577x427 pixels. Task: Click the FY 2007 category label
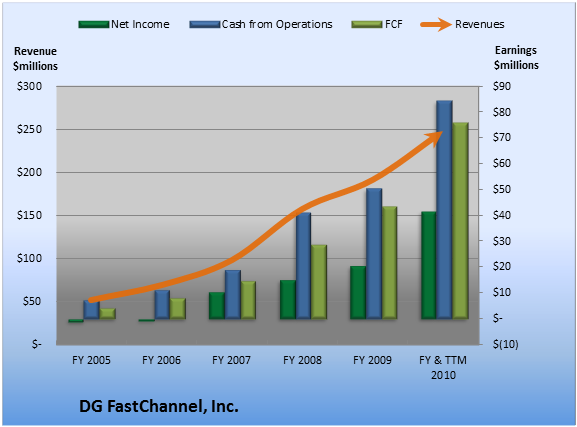tap(231, 360)
